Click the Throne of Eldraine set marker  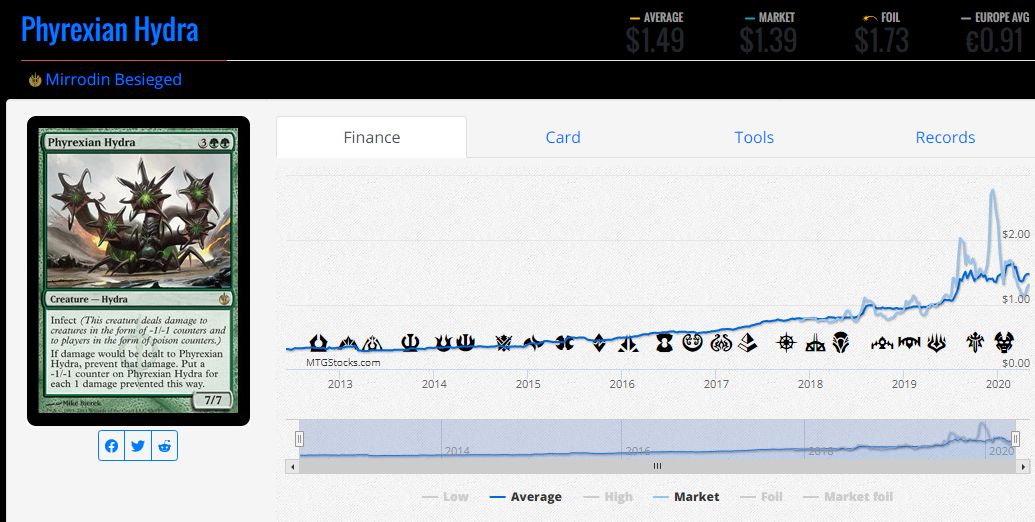coord(975,343)
